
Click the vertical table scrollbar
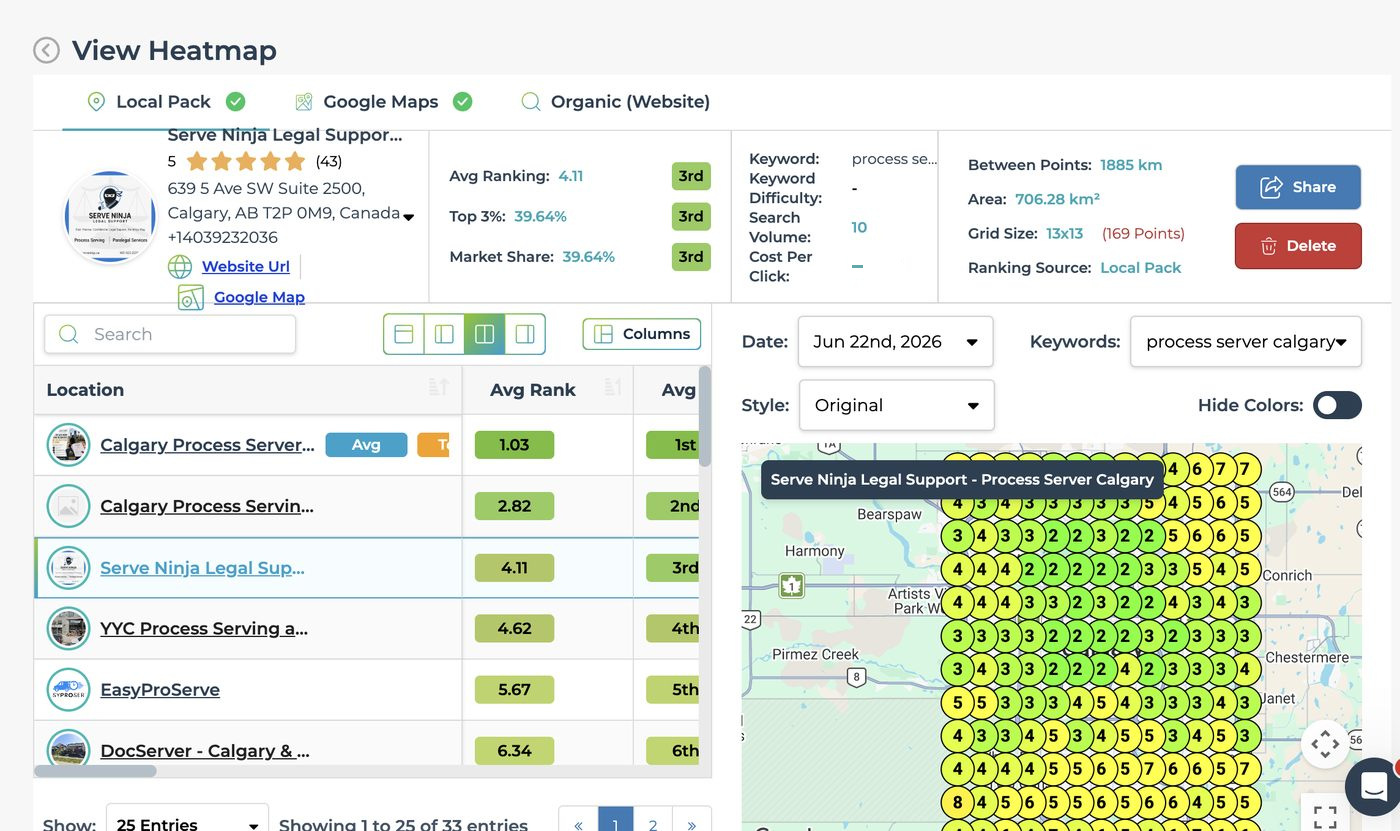tap(705, 417)
